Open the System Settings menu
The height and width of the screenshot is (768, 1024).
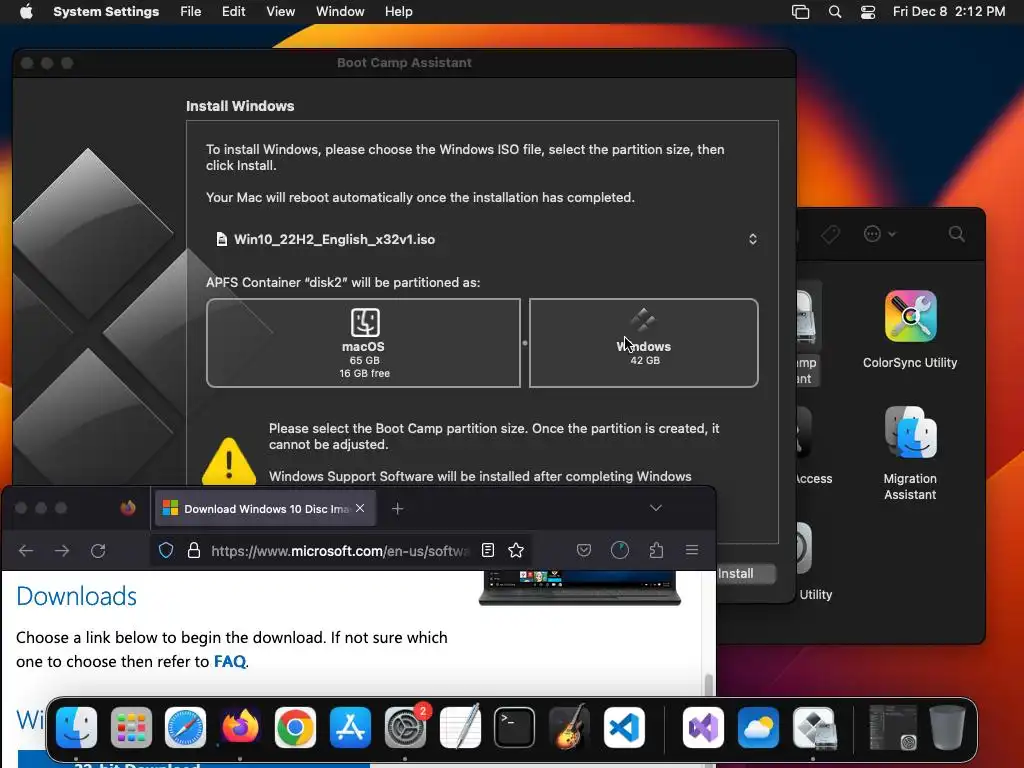click(106, 12)
